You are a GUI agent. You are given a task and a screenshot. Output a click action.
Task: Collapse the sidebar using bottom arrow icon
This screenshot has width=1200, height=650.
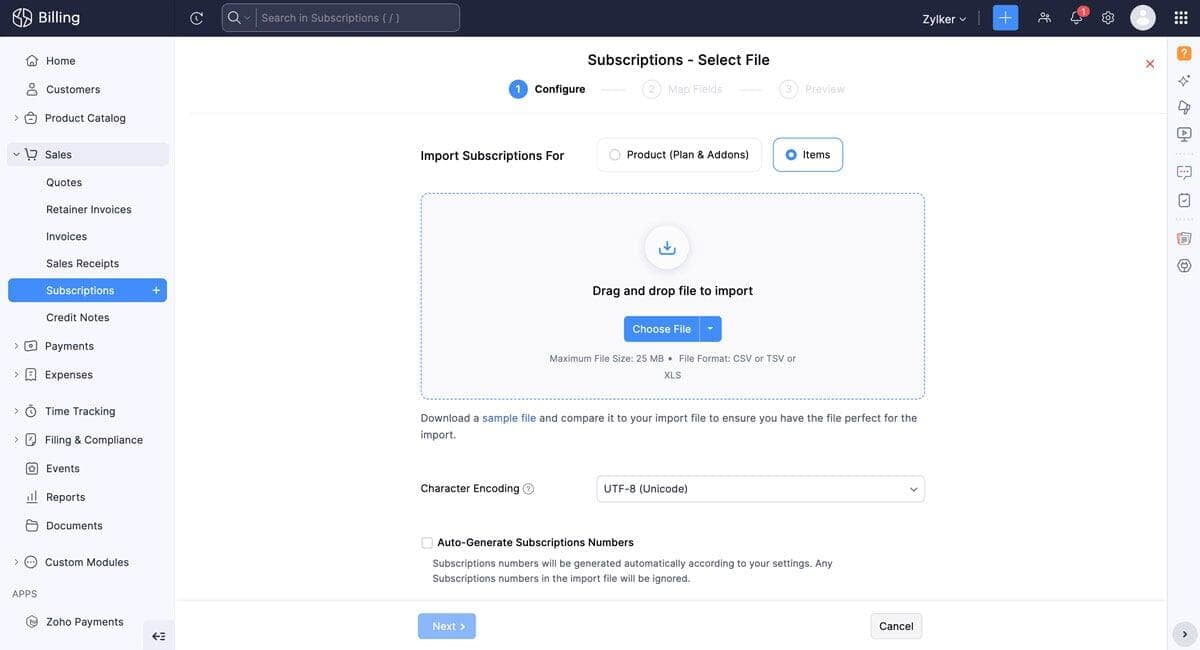pos(158,636)
